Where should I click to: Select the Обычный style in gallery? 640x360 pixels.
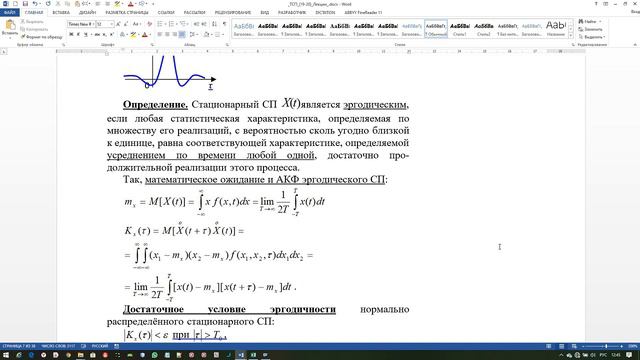(x=436, y=29)
